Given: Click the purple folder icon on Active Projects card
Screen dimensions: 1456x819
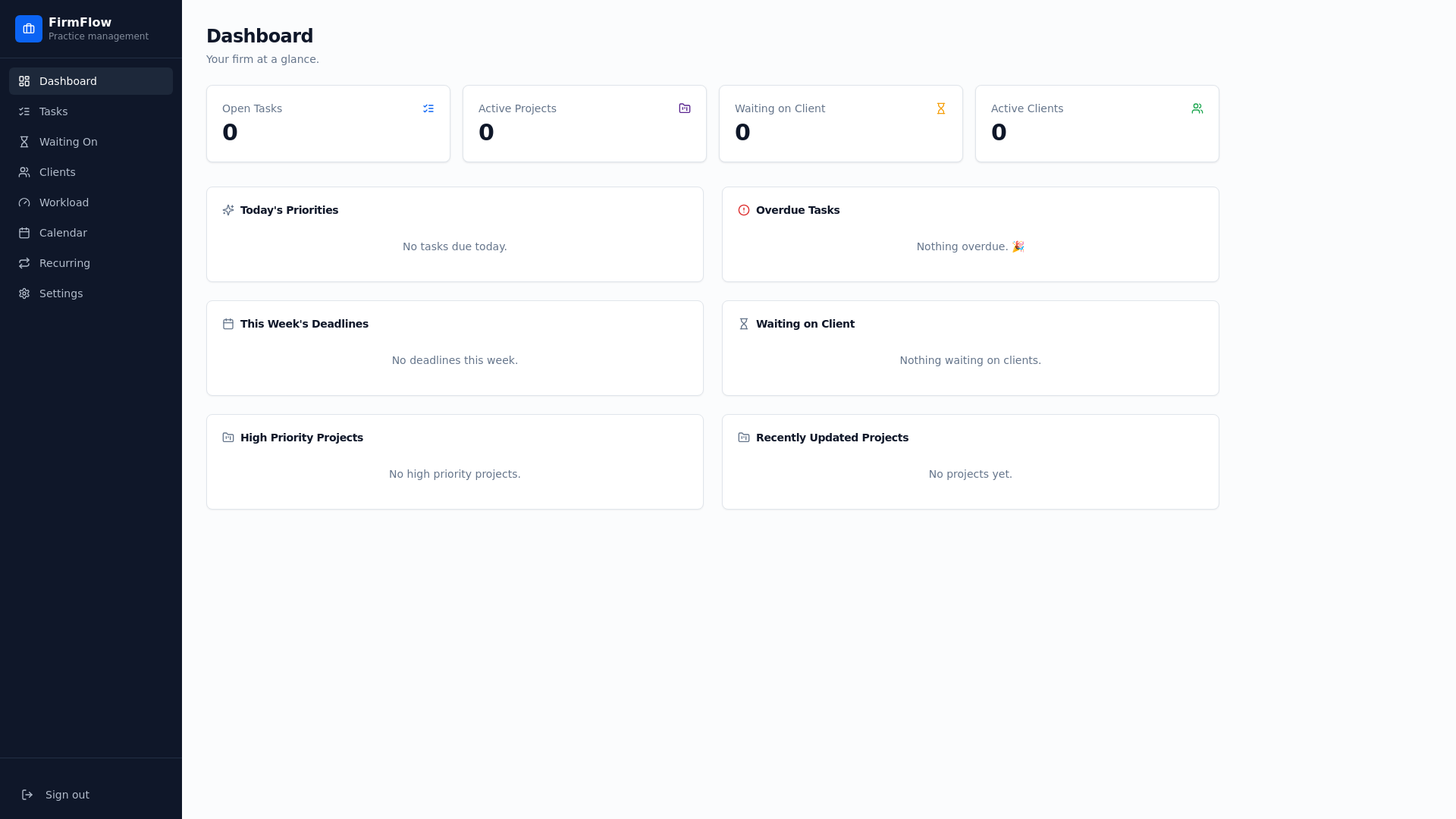Looking at the screenshot, I should pos(685,108).
